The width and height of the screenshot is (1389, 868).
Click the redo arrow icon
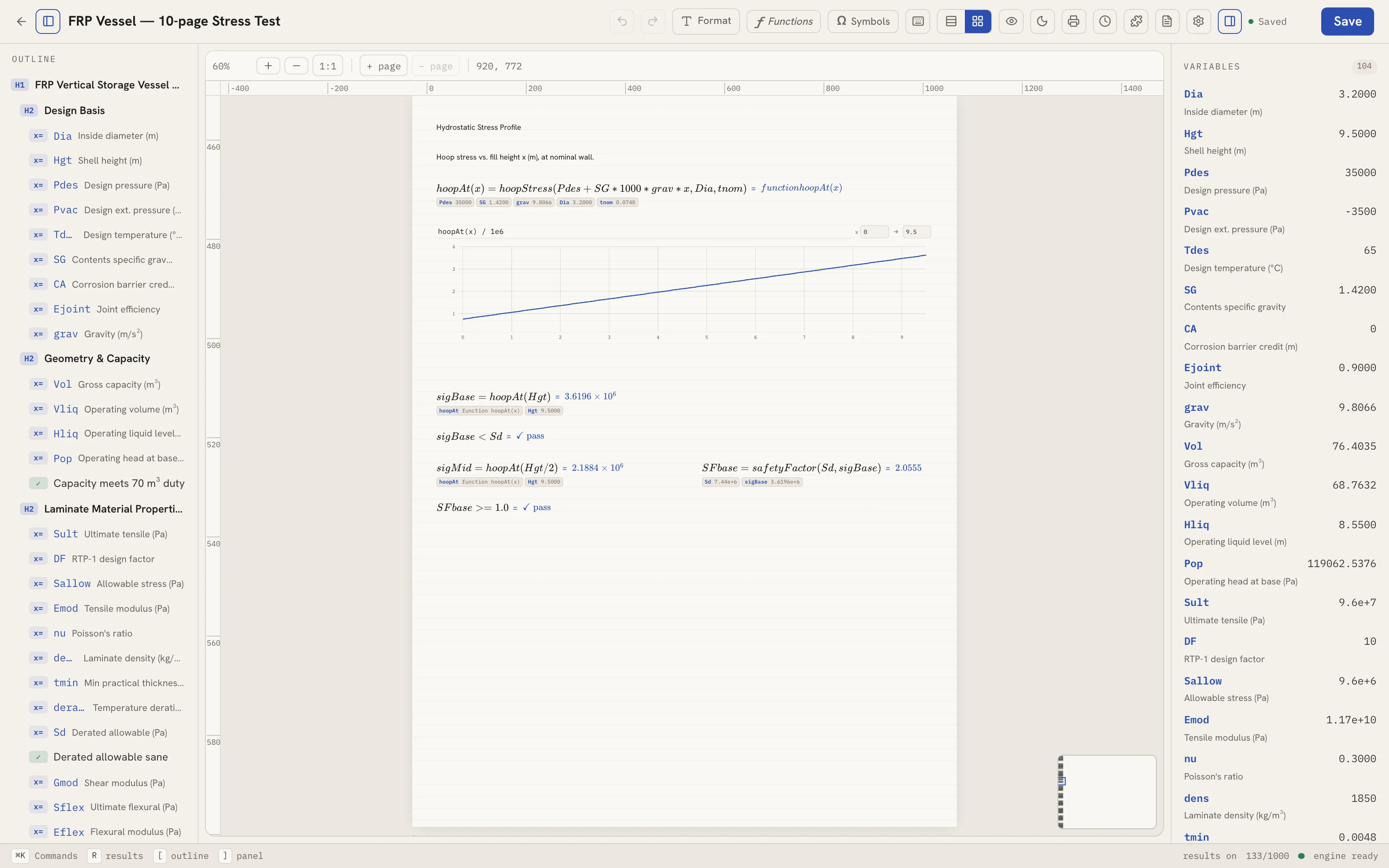653,21
